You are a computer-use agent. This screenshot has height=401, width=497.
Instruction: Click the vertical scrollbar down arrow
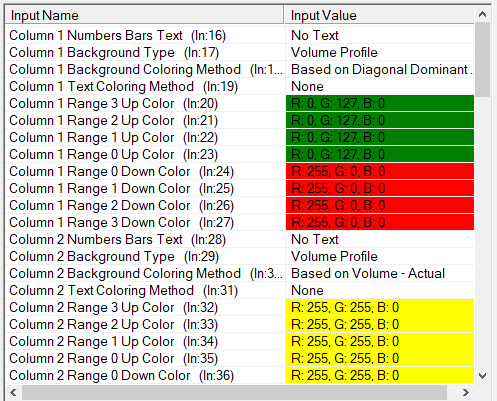[x=482, y=376]
